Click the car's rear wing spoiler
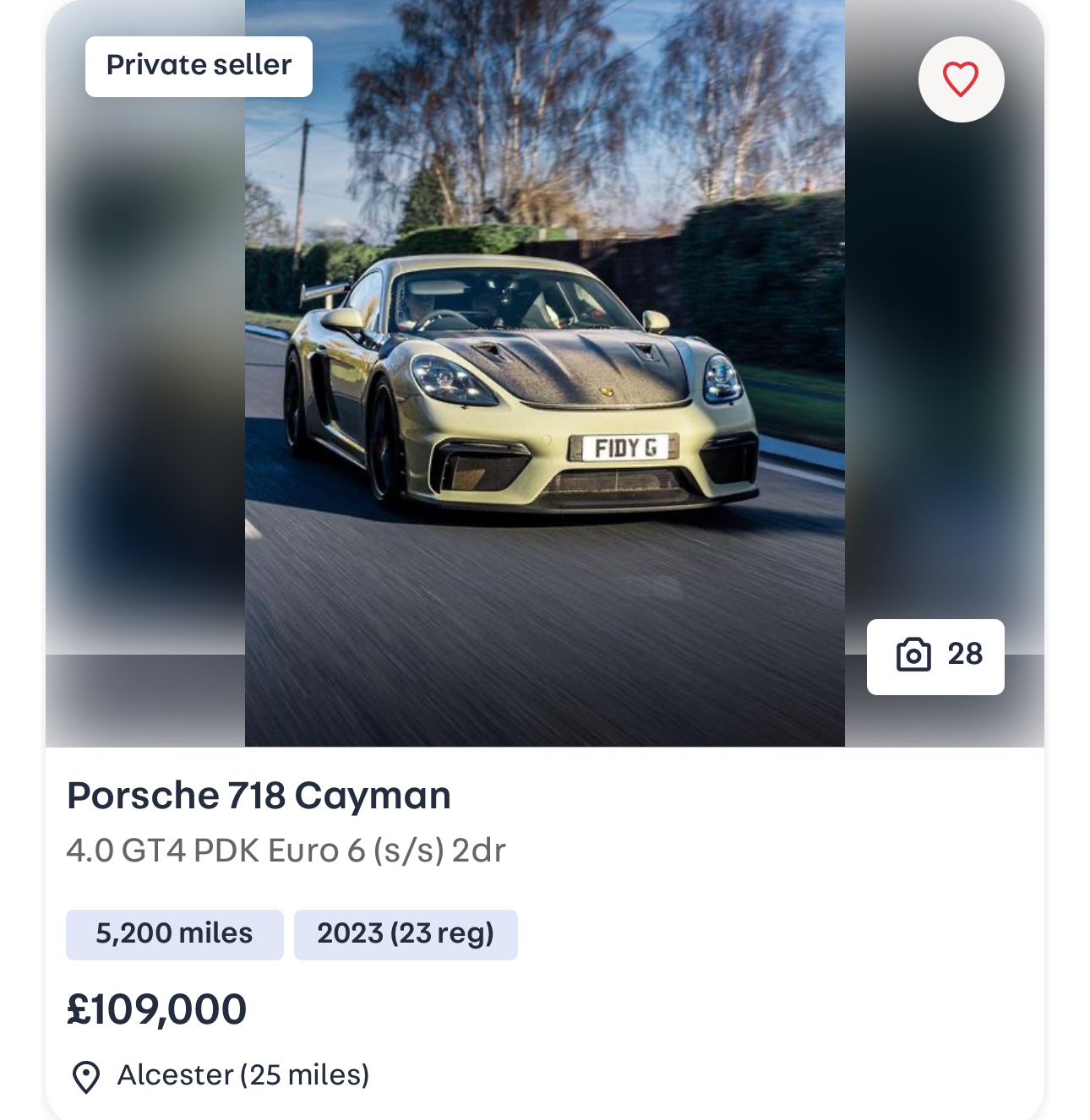Screen dimensions: 1090x1120 (325, 291)
